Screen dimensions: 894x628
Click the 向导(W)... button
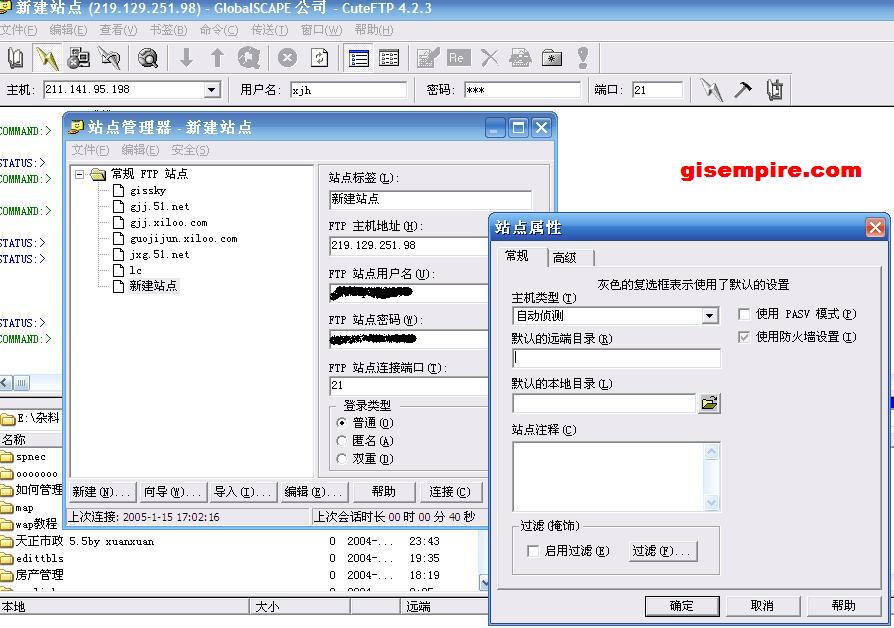tap(172, 492)
